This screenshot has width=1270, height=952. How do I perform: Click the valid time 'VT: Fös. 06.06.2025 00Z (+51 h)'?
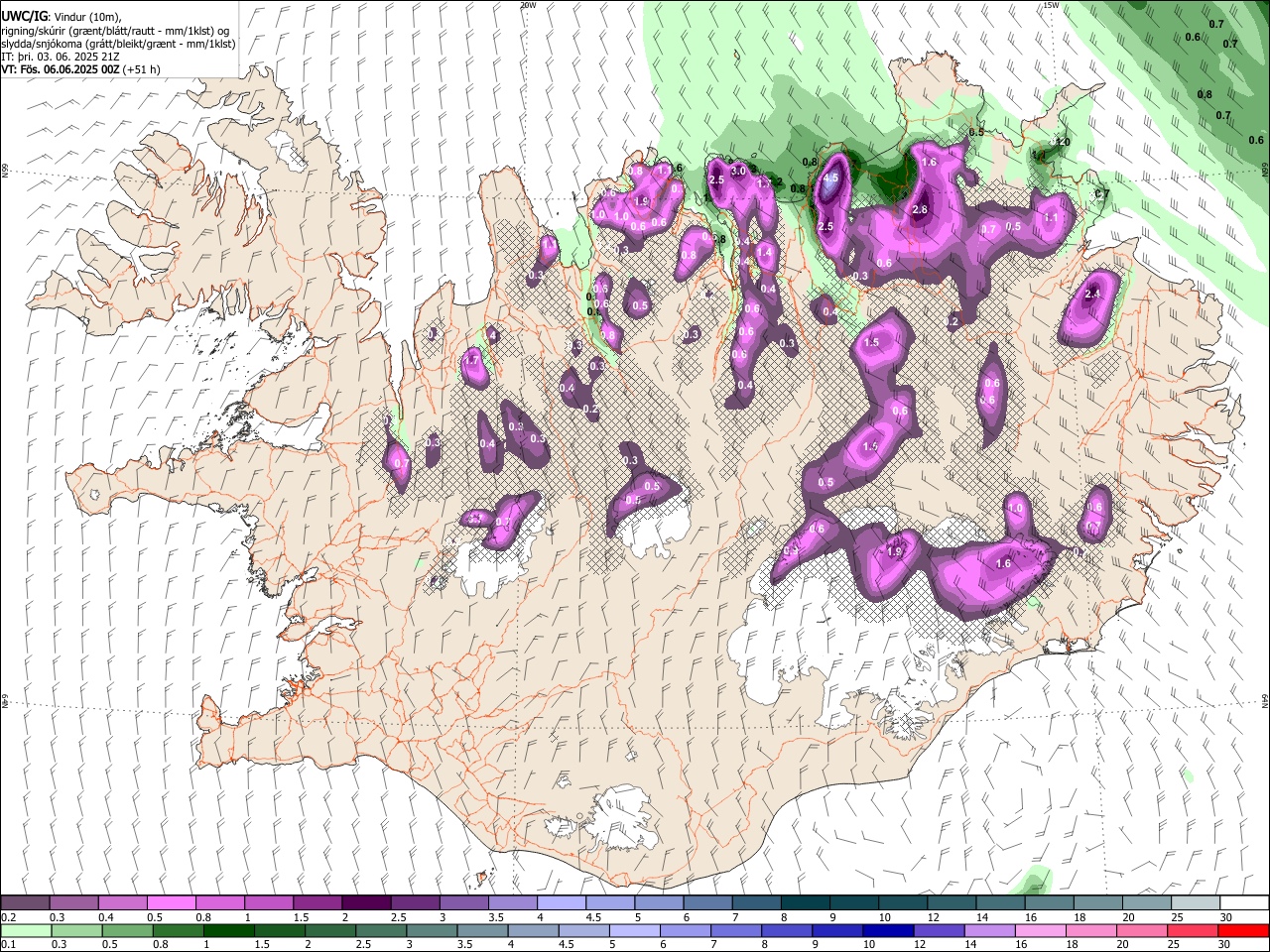pos(81,69)
